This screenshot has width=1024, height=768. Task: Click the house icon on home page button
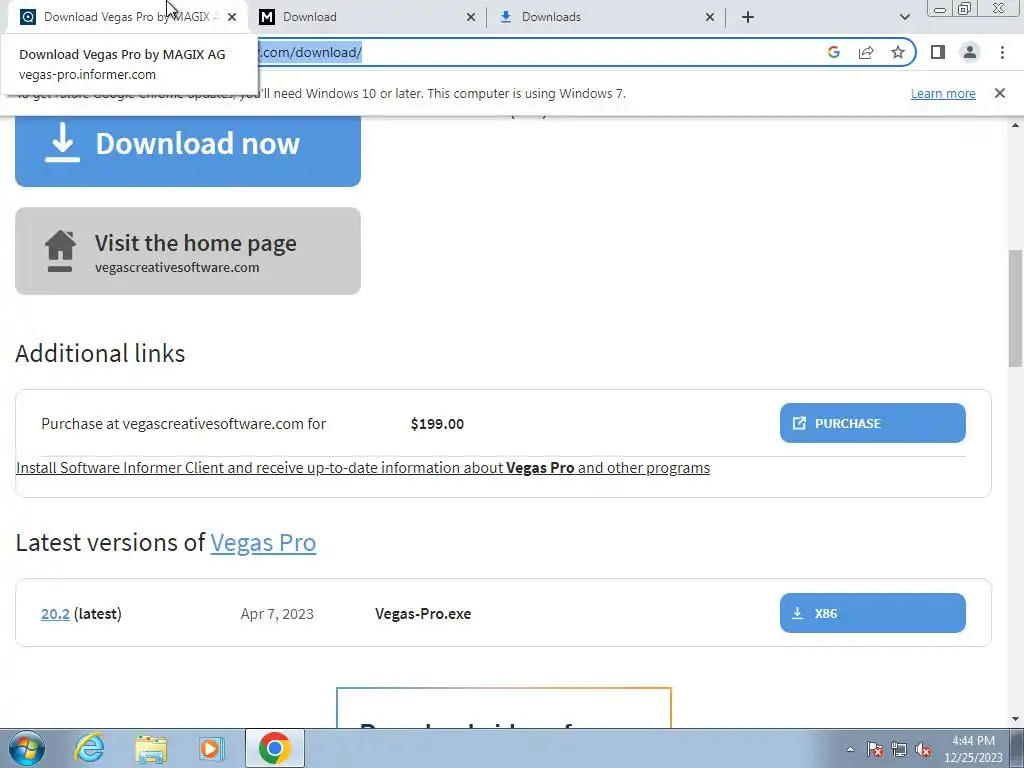point(60,251)
